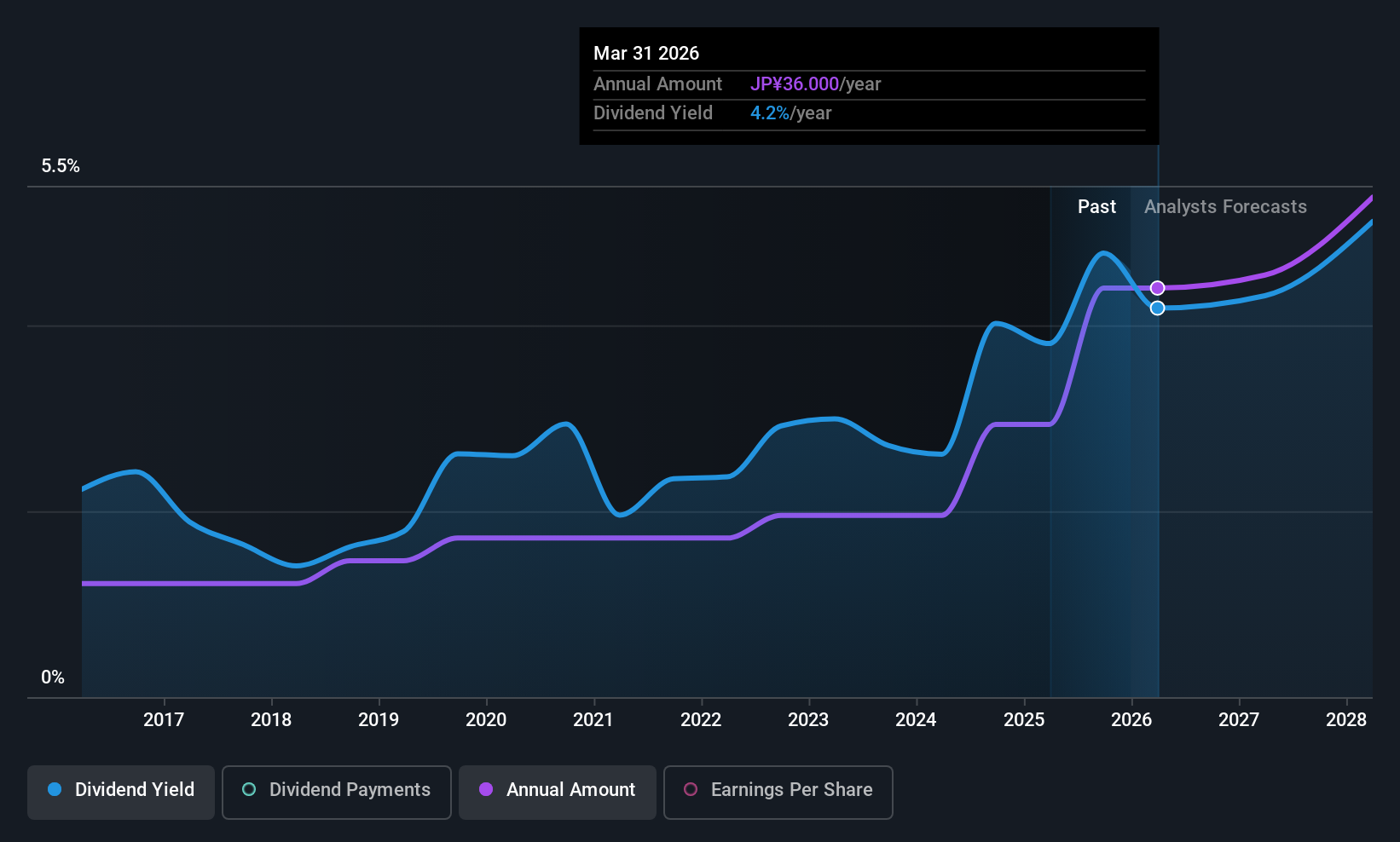The width and height of the screenshot is (1400, 842).
Task: Click the JP¥36.000/year tooltip value
Action: (x=815, y=84)
